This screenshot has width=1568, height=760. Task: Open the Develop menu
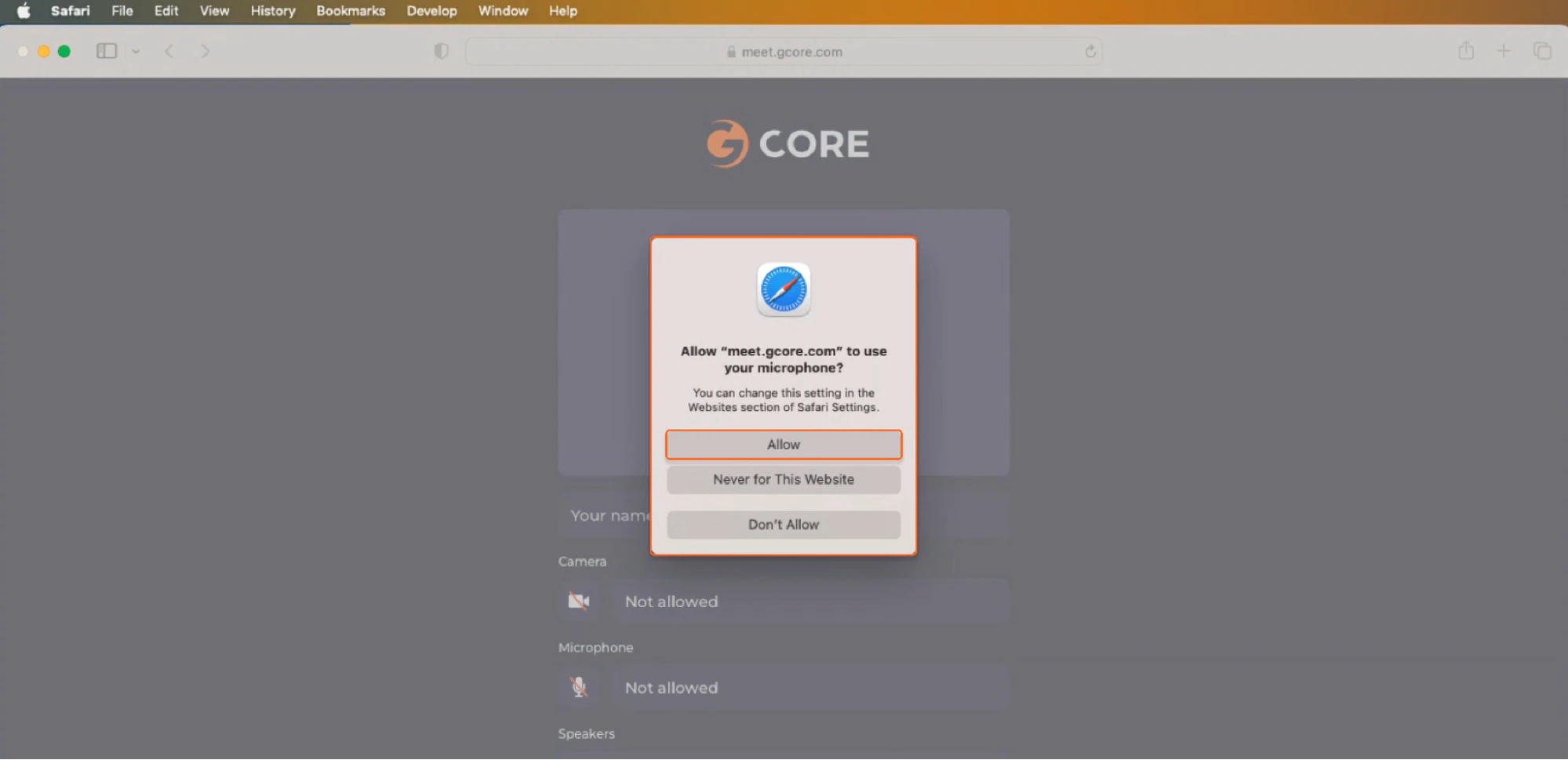point(431,11)
